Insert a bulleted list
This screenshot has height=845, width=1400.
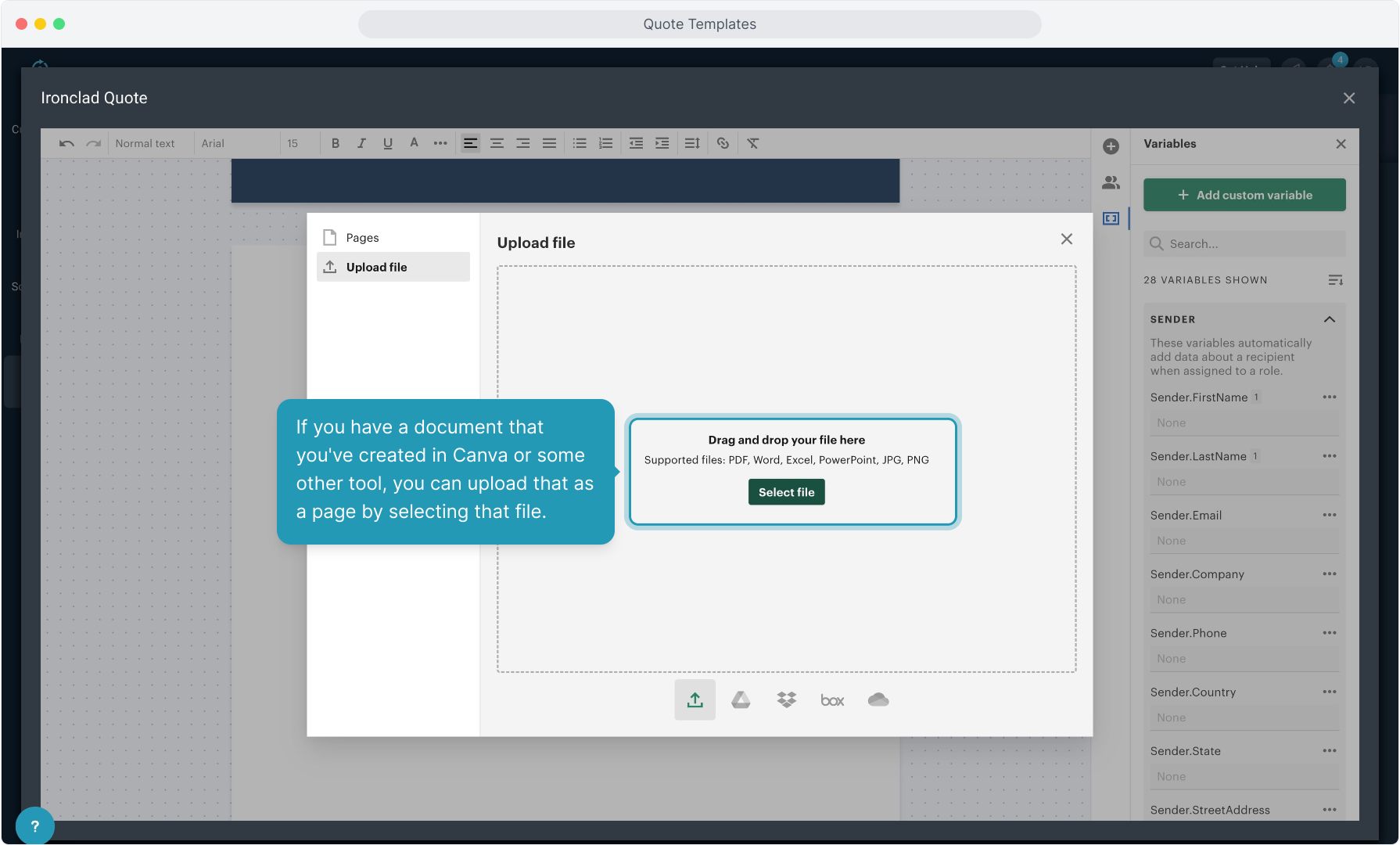580,143
